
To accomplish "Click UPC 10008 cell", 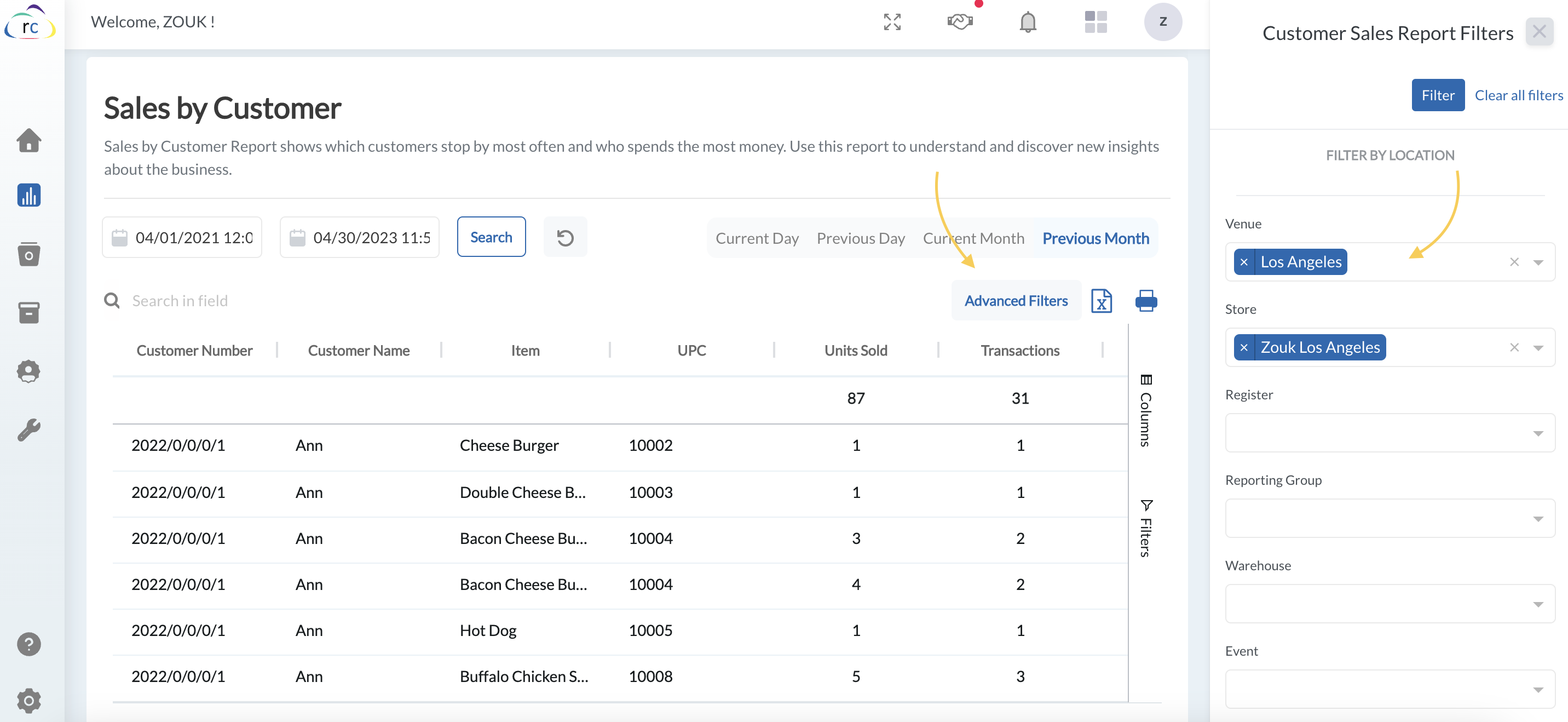I will pyautogui.click(x=650, y=677).
